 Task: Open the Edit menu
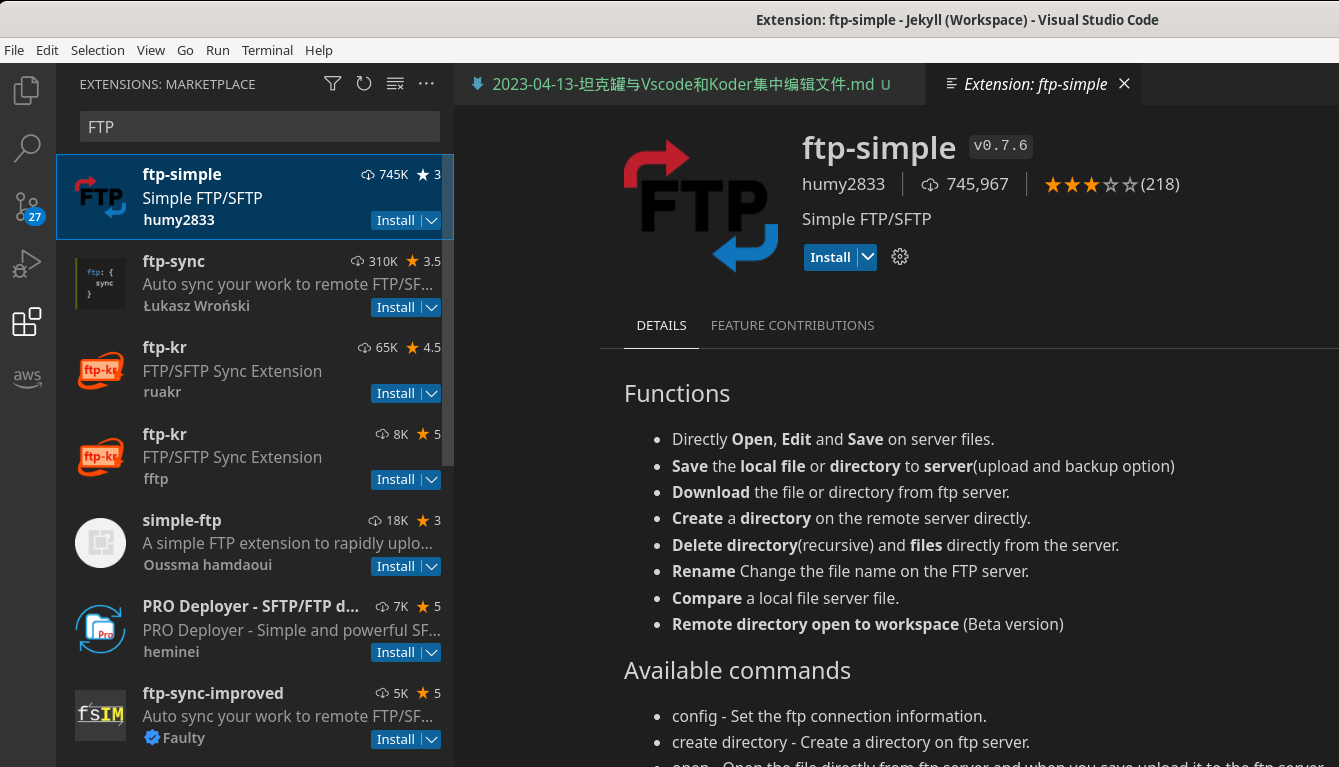click(x=47, y=50)
